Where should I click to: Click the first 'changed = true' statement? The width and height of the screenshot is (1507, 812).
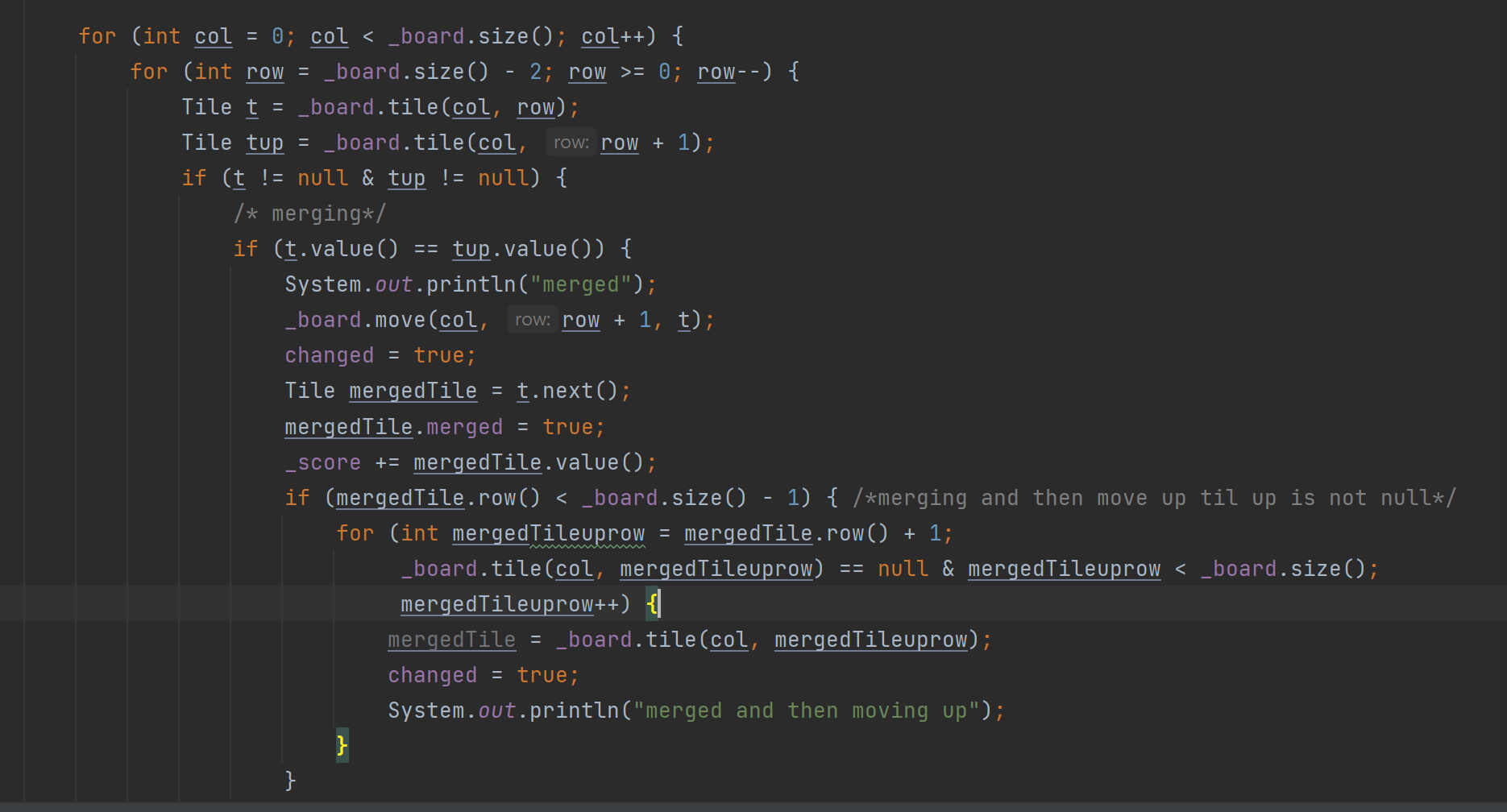pyautogui.click(x=379, y=355)
